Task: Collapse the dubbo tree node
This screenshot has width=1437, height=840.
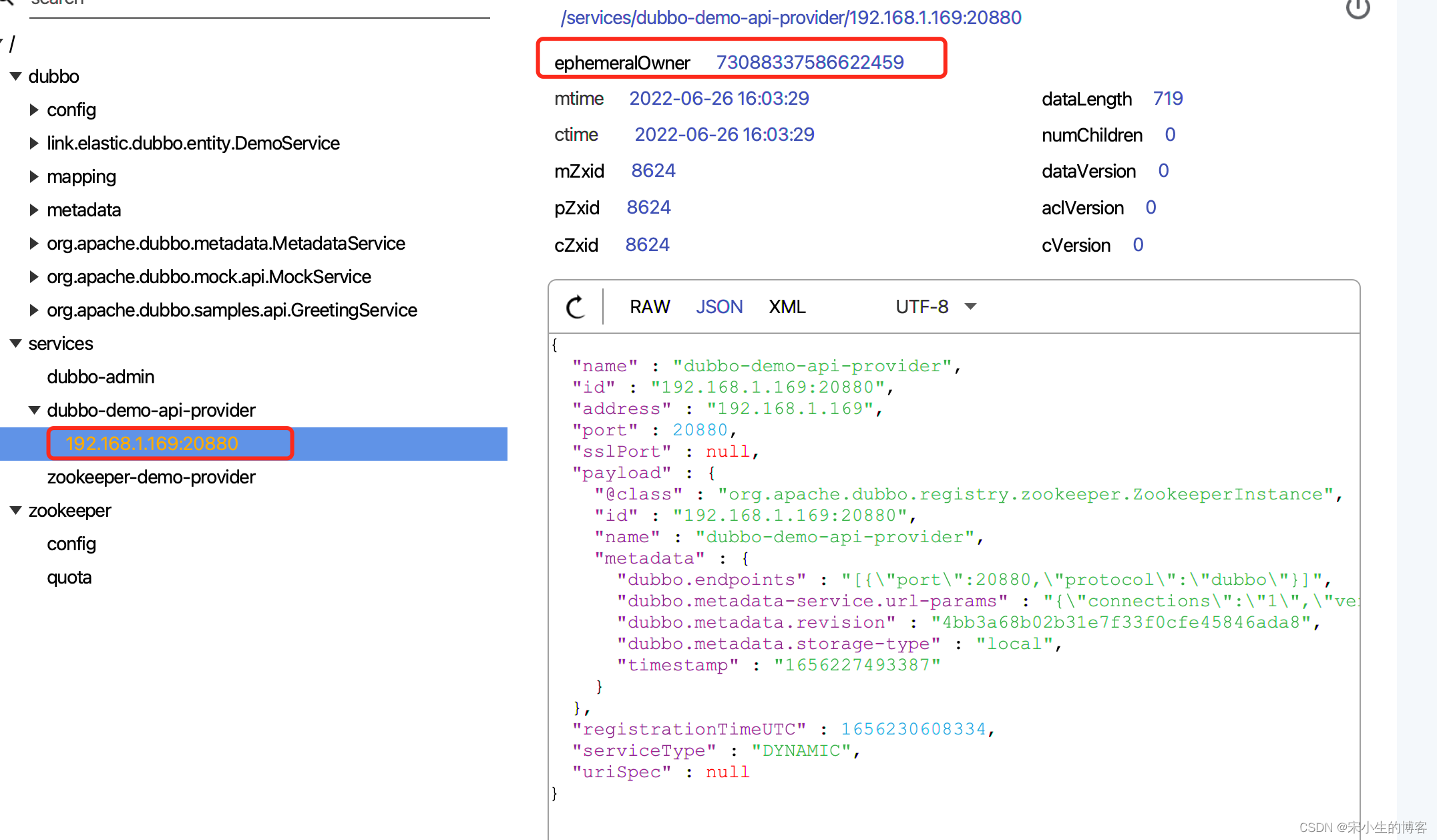Action: [x=16, y=76]
